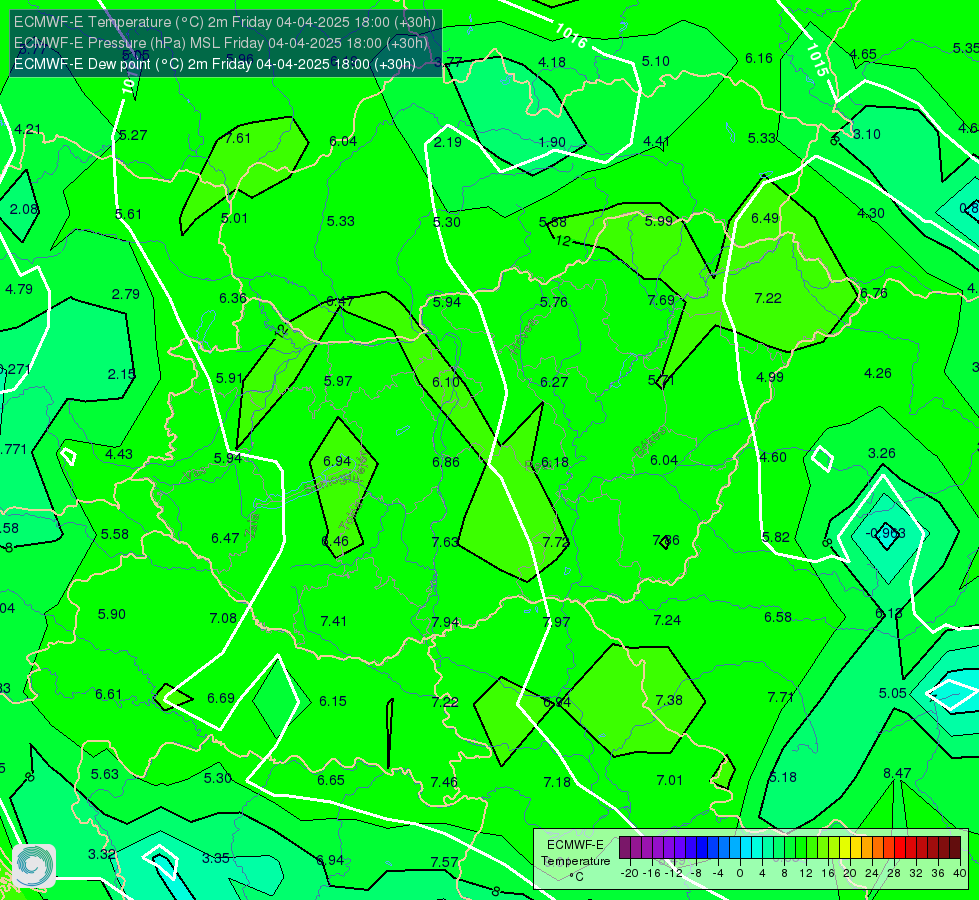Select the ECMWF-E Pressure MSL layer line
Viewport: 979px width, 900px height.
pos(220,43)
